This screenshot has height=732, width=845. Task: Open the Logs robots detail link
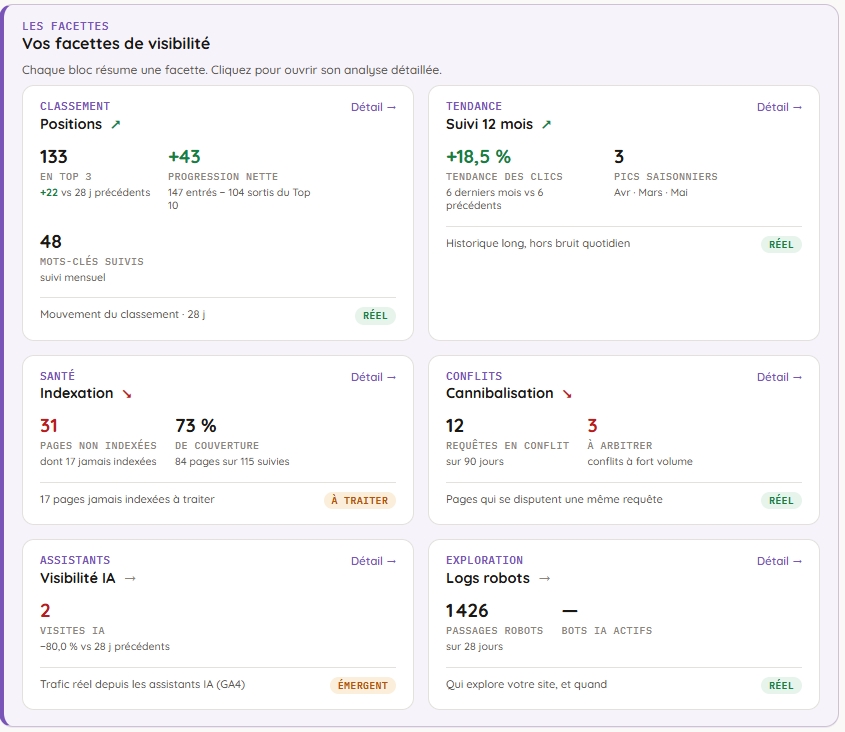[x=779, y=561]
